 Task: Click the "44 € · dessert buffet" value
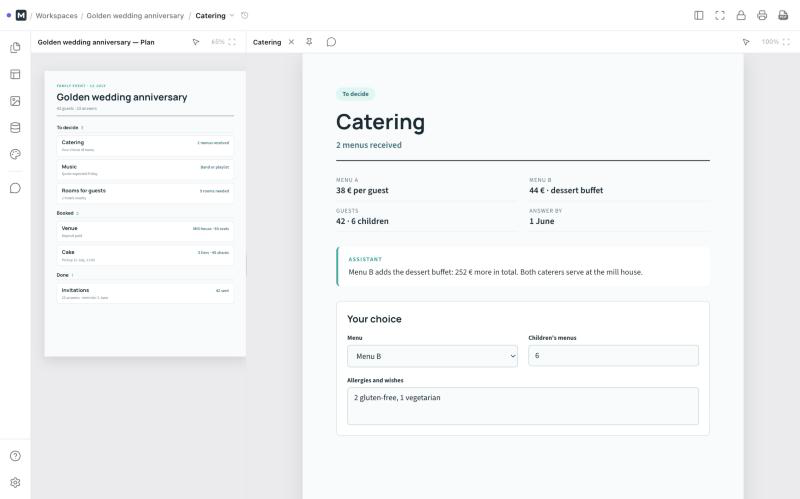pos(566,190)
